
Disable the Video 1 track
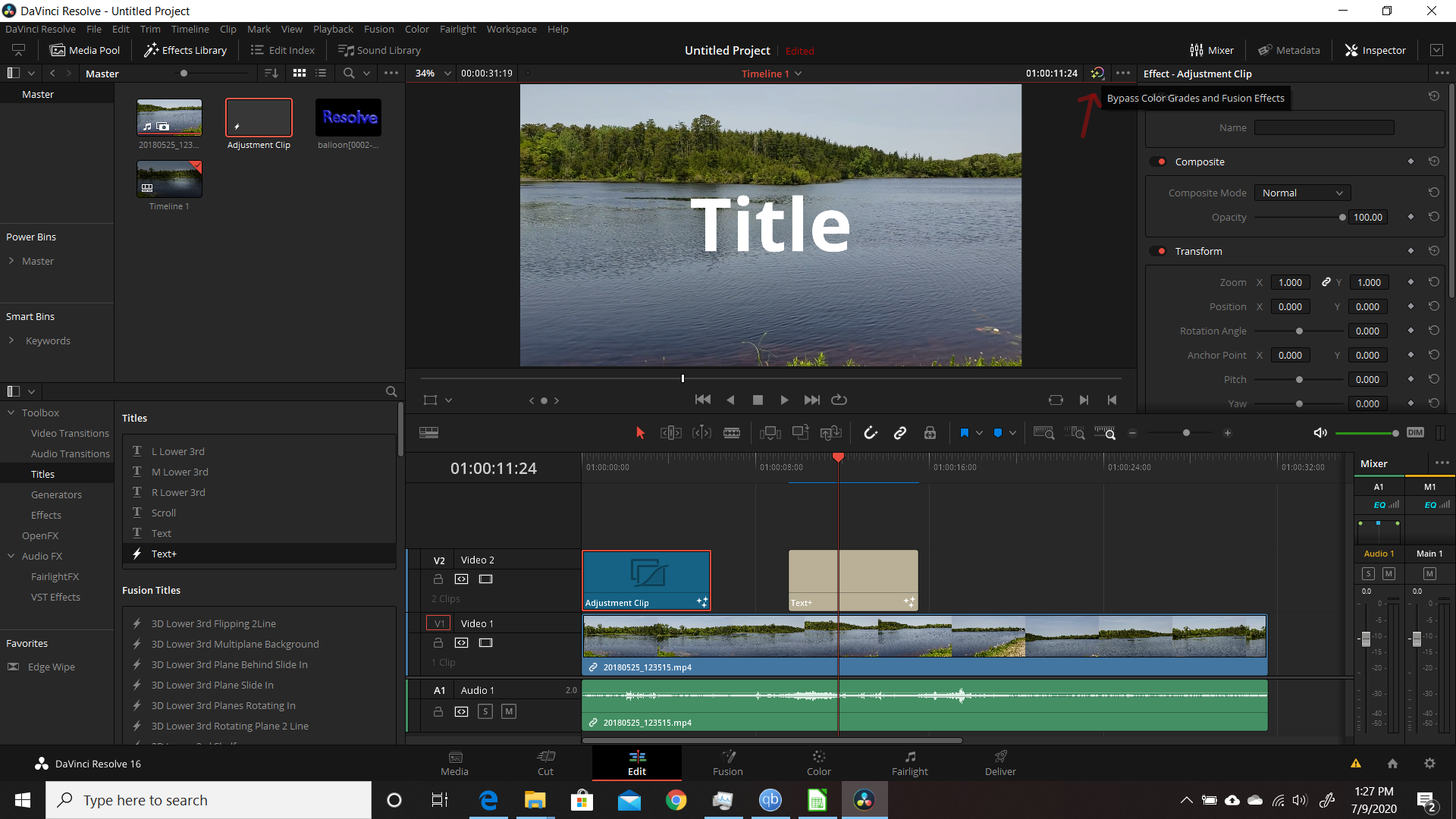click(x=486, y=642)
